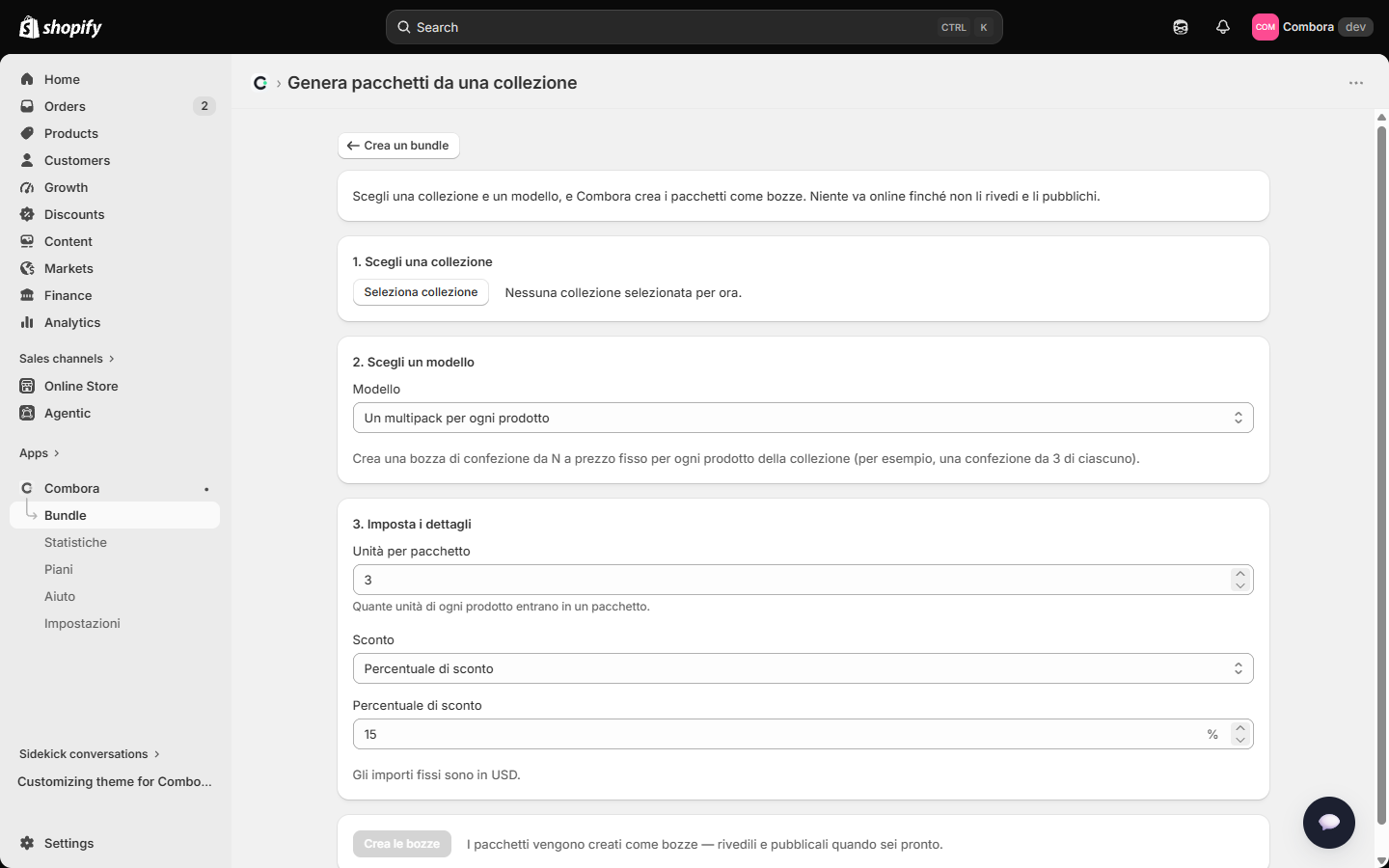Open the Combora store account menu

1312,27
